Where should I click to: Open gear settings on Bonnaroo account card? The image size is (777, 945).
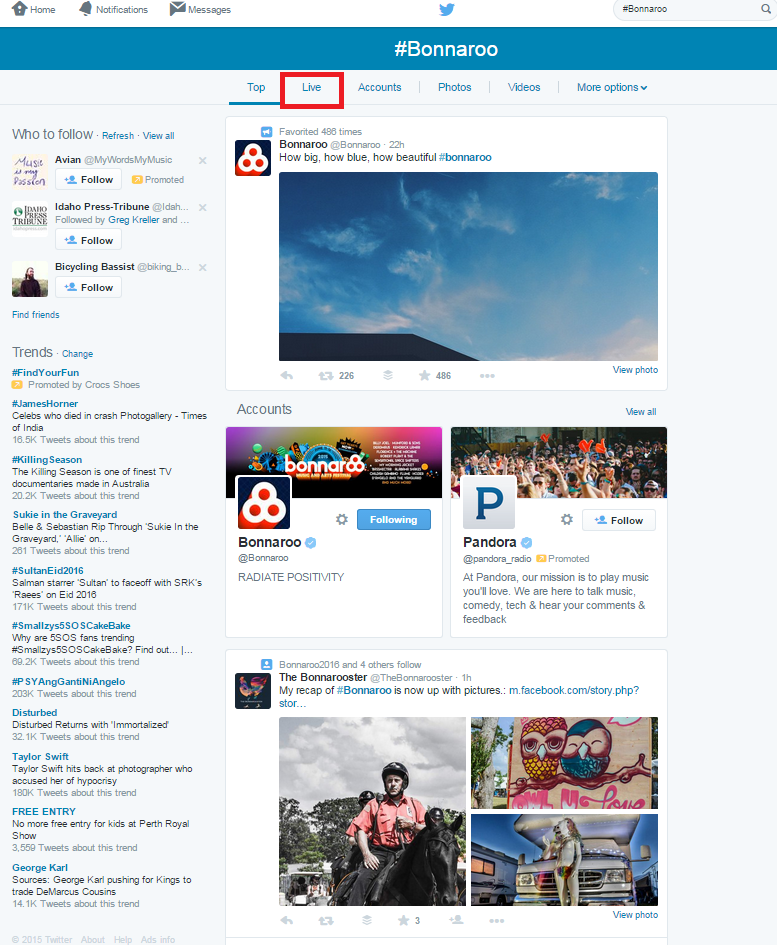click(x=342, y=520)
